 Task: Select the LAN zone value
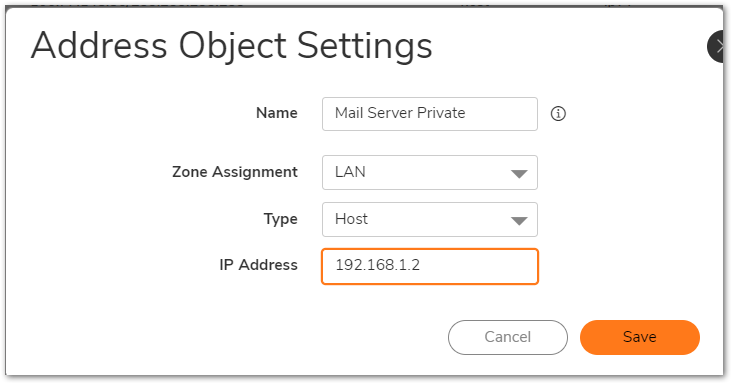[x=350, y=172]
